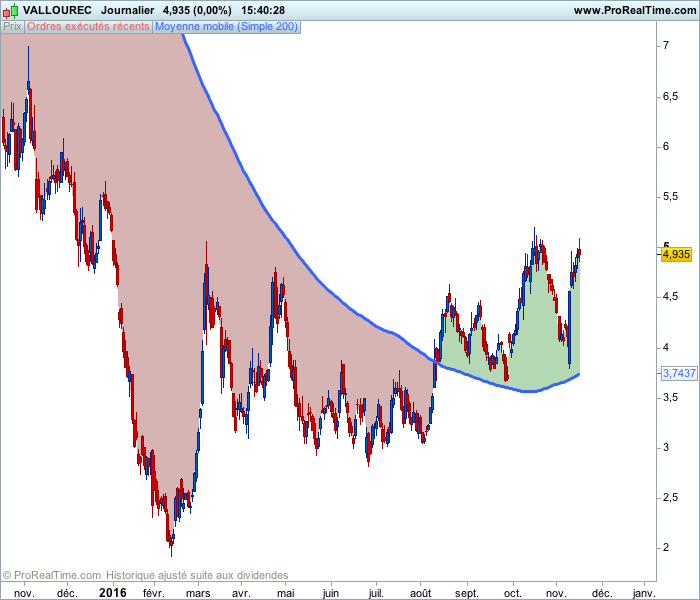Click the 15:40:28 time readout

(263, 10)
